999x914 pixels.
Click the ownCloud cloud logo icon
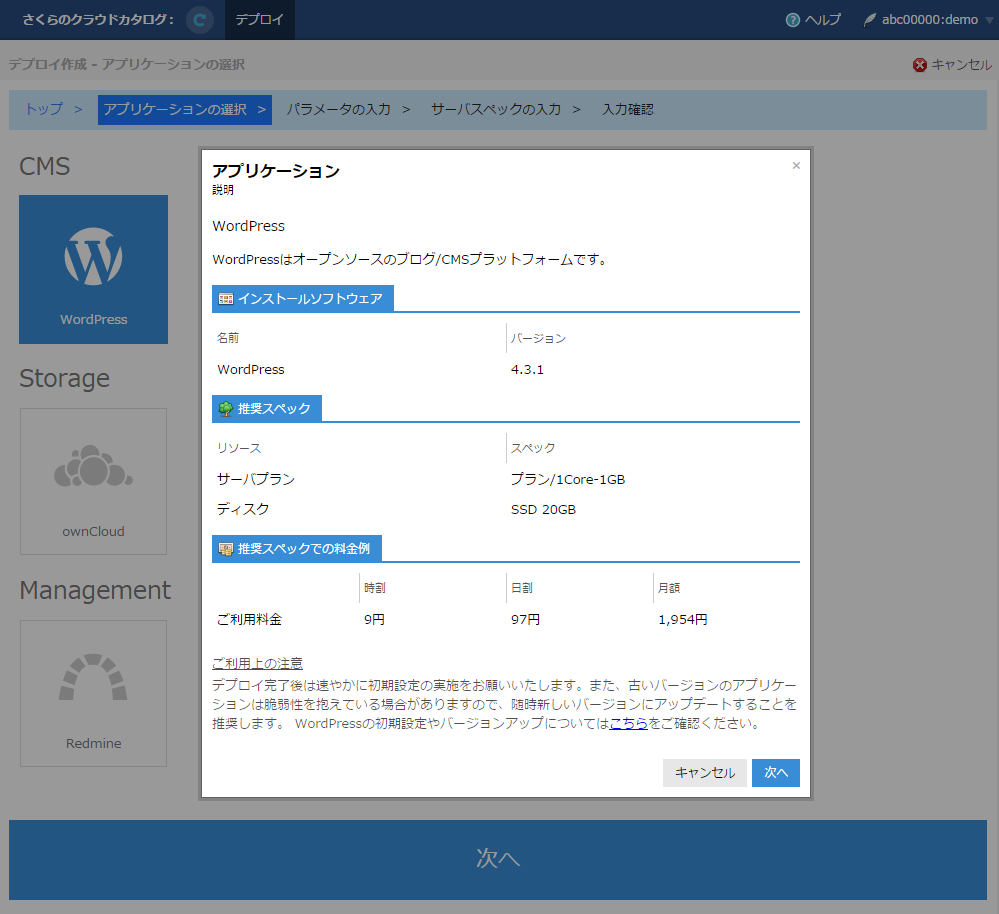(94, 466)
